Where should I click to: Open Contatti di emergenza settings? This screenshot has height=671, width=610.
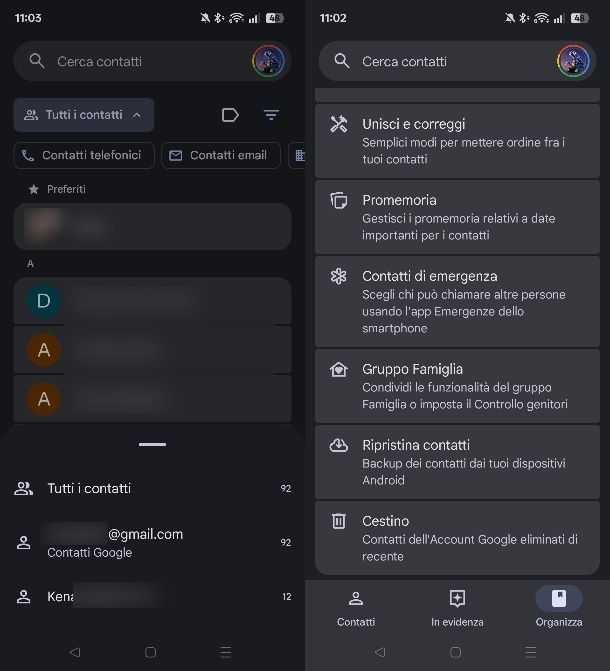click(x=457, y=301)
